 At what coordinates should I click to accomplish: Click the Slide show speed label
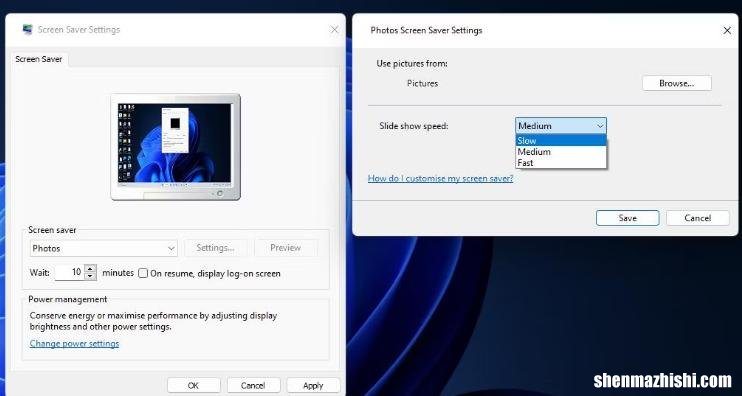(x=414, y=126)
